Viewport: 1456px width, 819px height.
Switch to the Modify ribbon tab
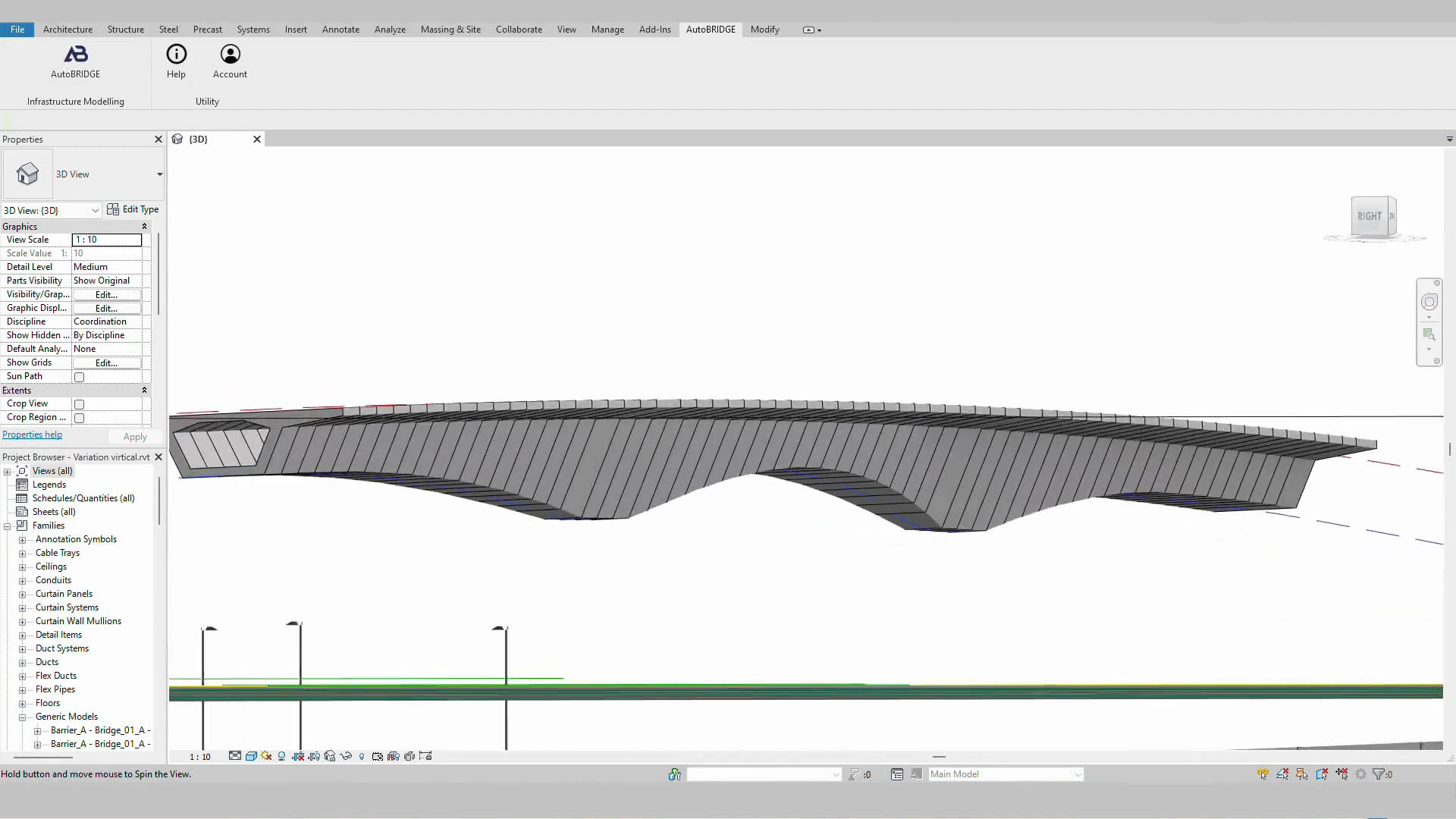pyautogui.click(x=764, y=30)
